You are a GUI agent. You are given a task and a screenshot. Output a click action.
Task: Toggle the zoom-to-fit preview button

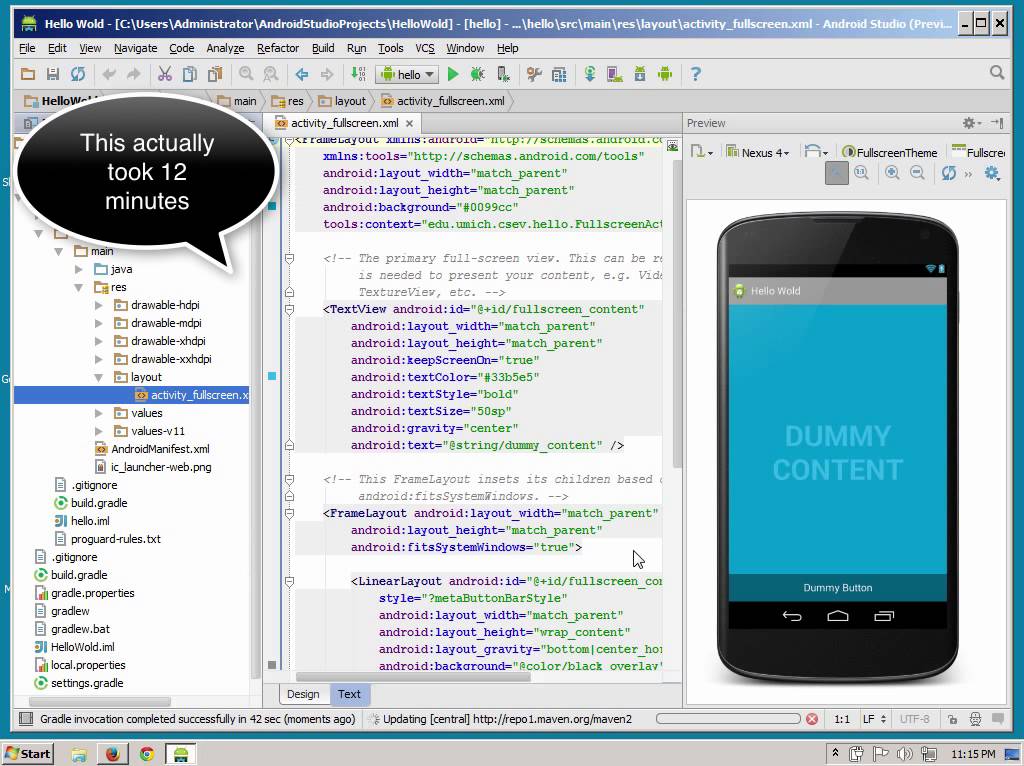point(837,172)
